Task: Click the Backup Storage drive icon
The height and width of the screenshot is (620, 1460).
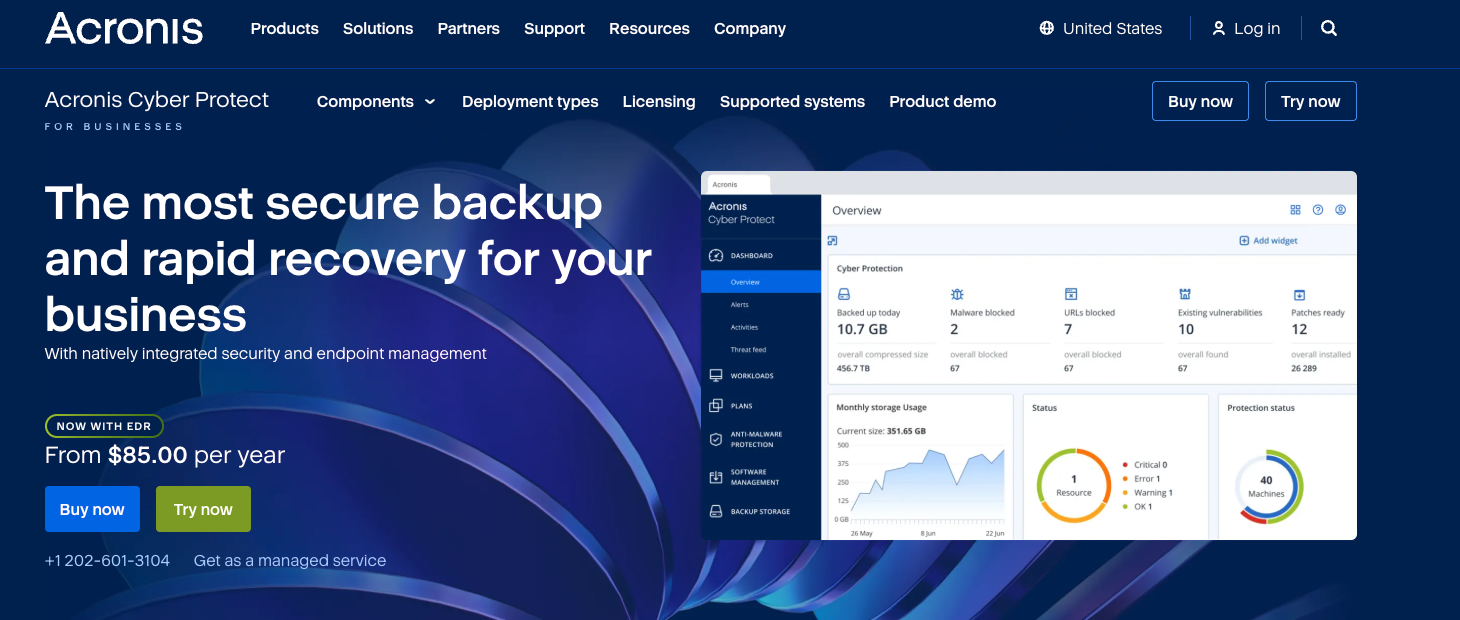Action: coord(715,511)
